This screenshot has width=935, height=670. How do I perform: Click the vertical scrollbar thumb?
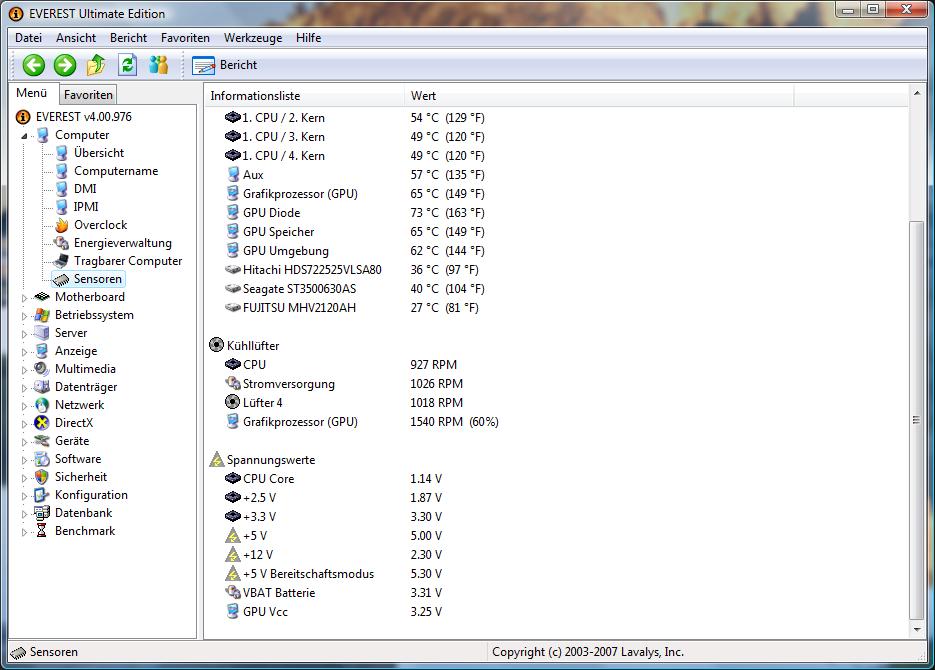pyautogui.click(x=917, y=420)
